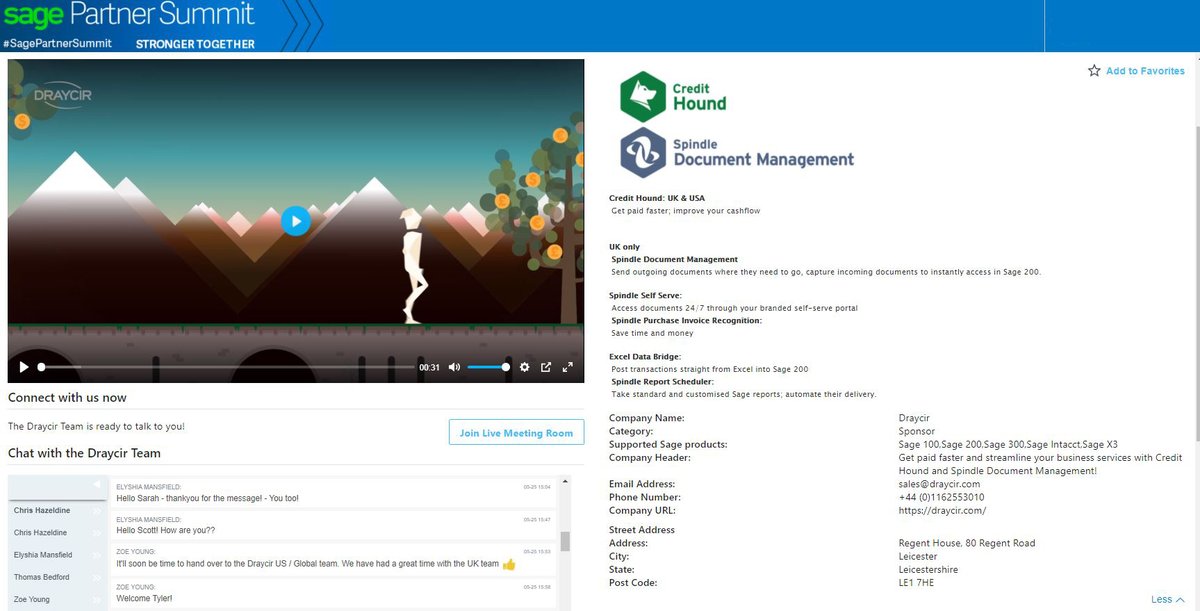1200x611 pixels.
Task: Click the LE1 7HE post code value
Action: click(x=918, y=582)
